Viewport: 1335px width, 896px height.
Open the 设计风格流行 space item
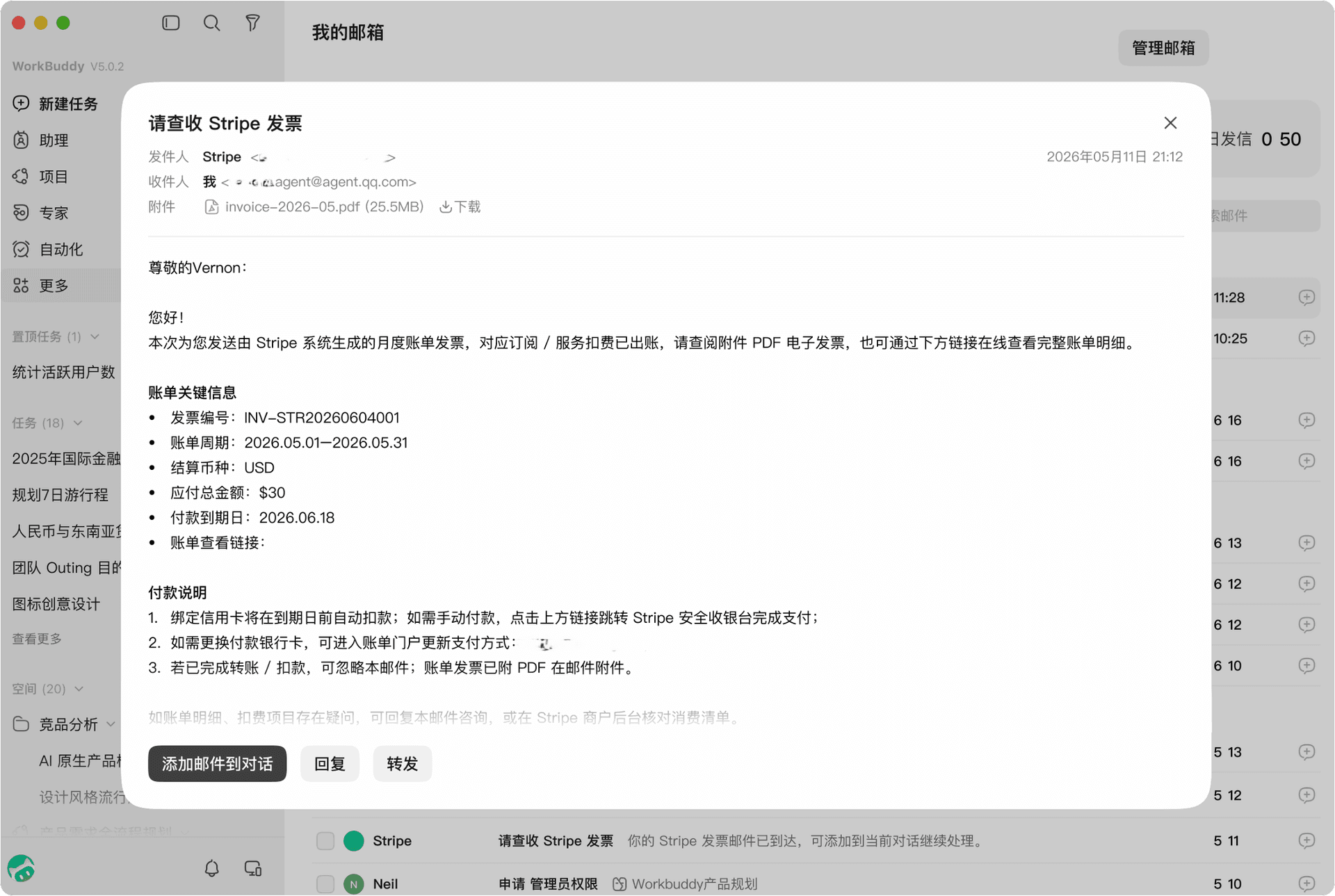[x=82, y=797]
